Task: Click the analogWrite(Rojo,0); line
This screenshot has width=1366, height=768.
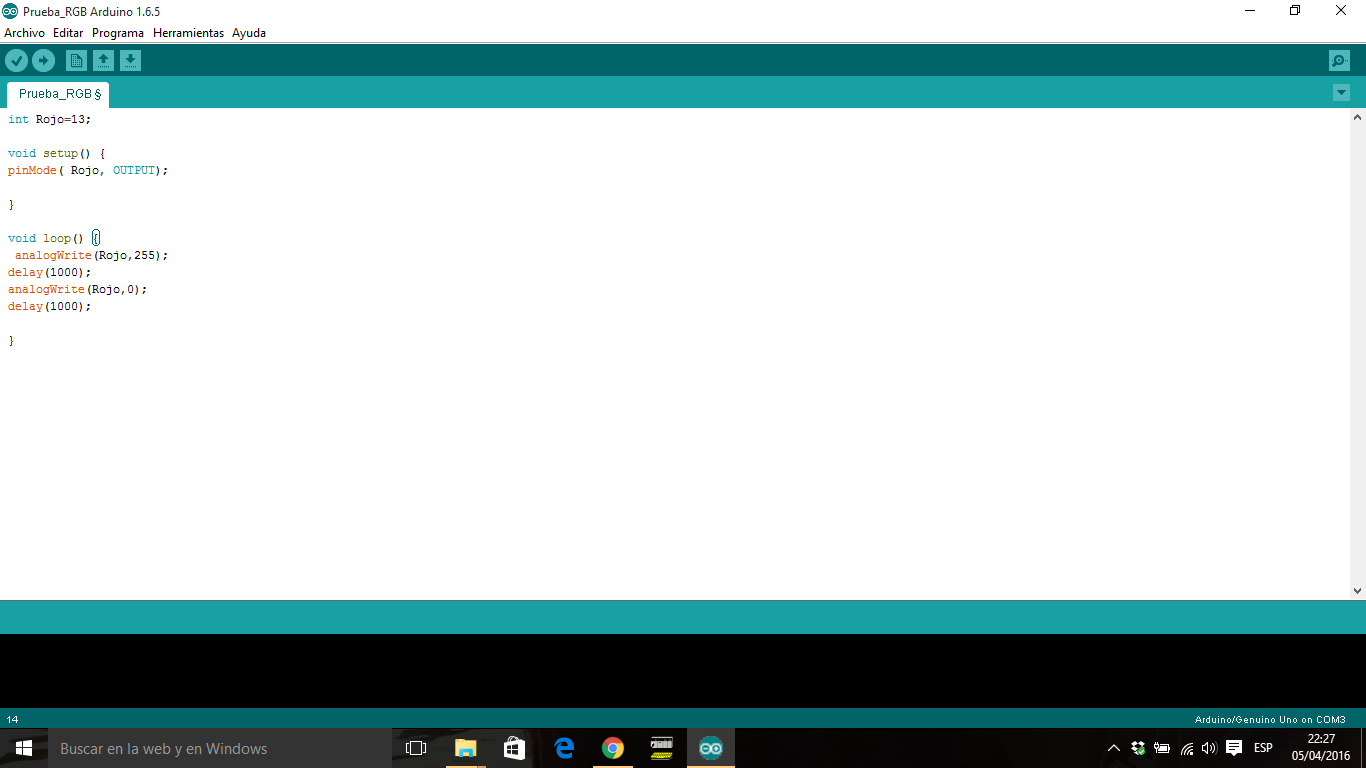Action: (77, 289)
